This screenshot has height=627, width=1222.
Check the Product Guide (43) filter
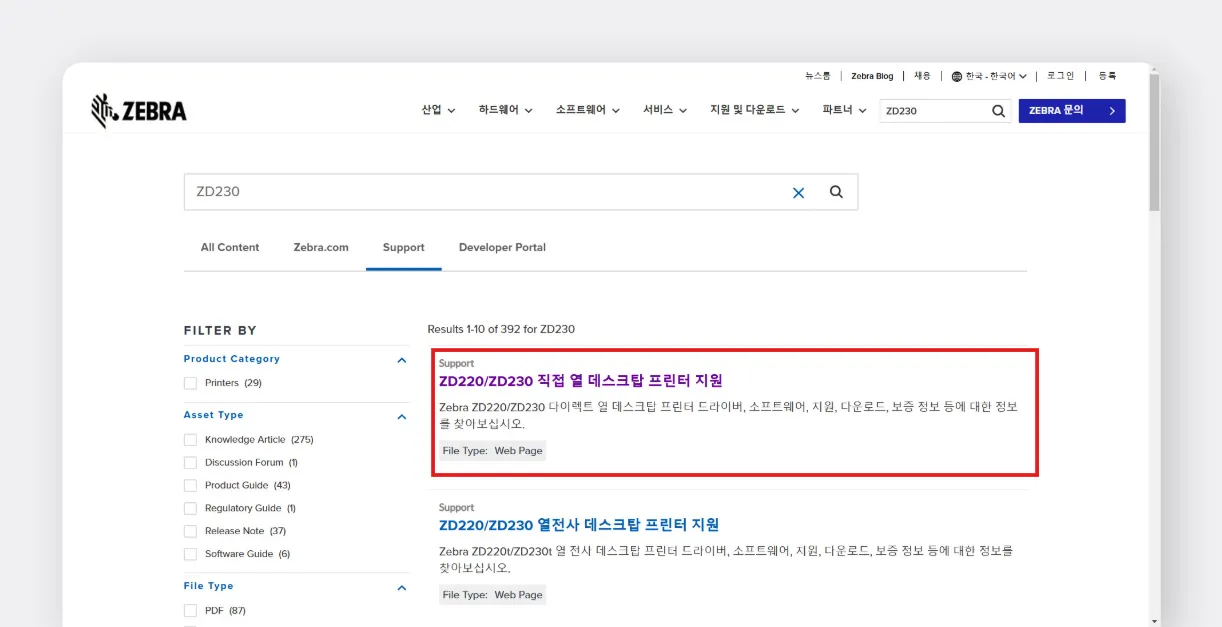190,486
